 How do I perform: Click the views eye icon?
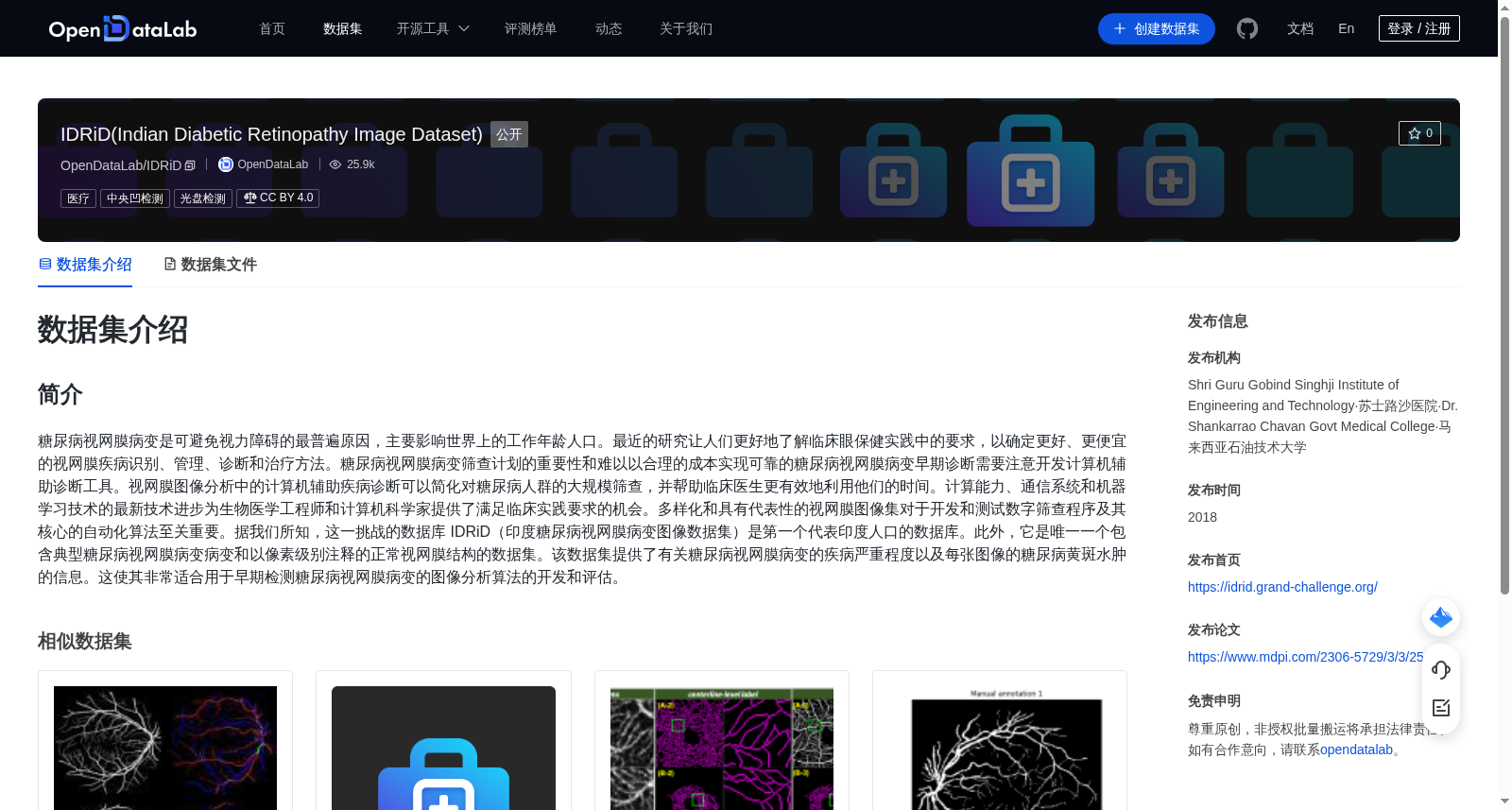pyautogui.click(x=335, y=164)
